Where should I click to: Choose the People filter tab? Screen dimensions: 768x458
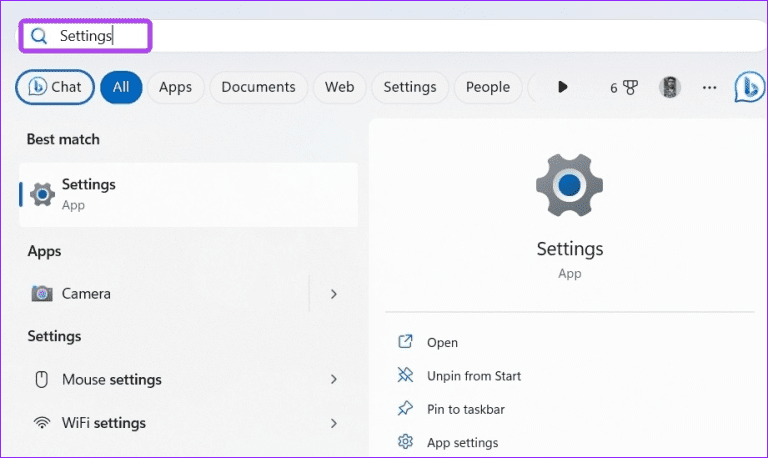coord(488,87)
